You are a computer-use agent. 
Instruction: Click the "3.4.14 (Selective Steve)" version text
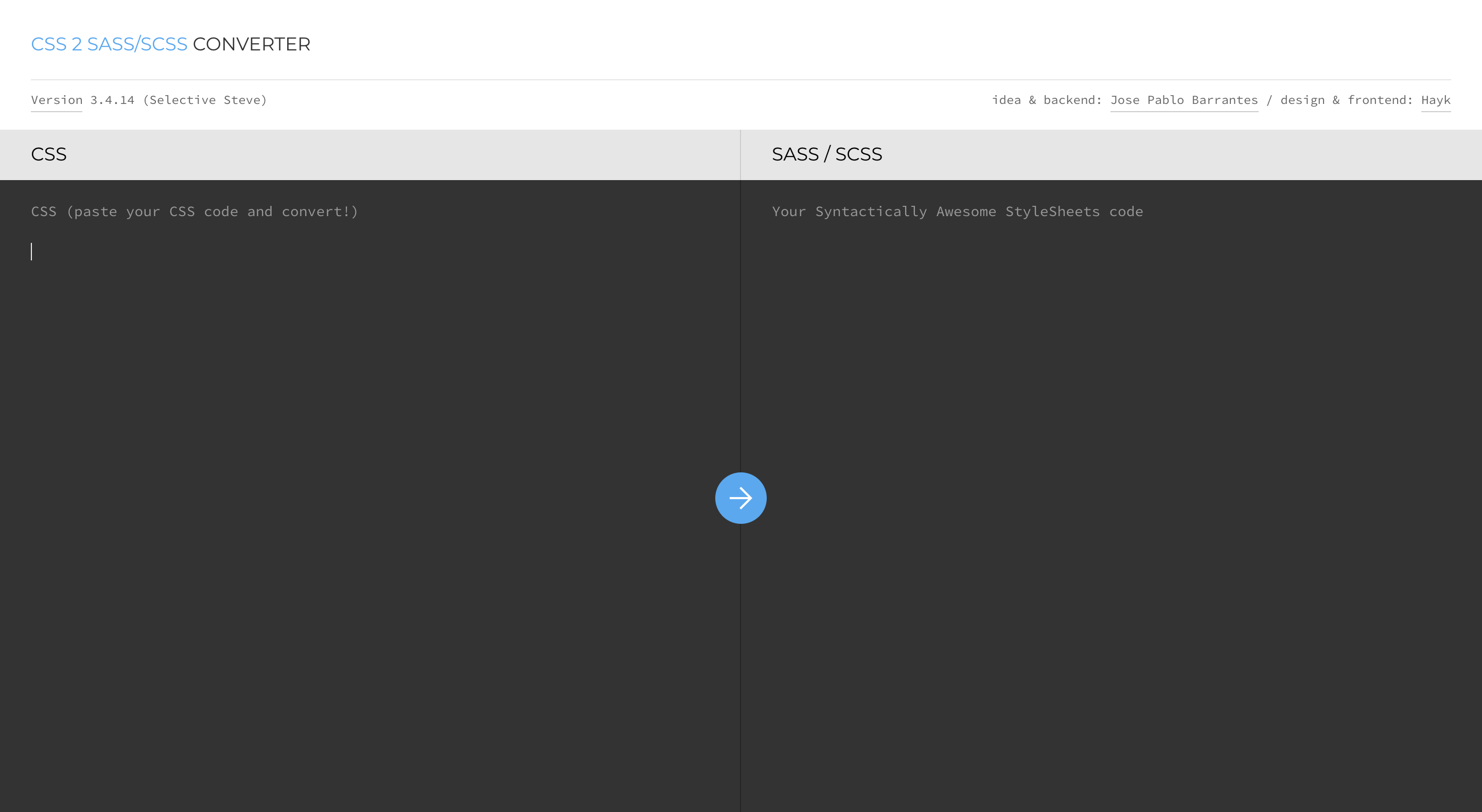[x=179, y=100]
